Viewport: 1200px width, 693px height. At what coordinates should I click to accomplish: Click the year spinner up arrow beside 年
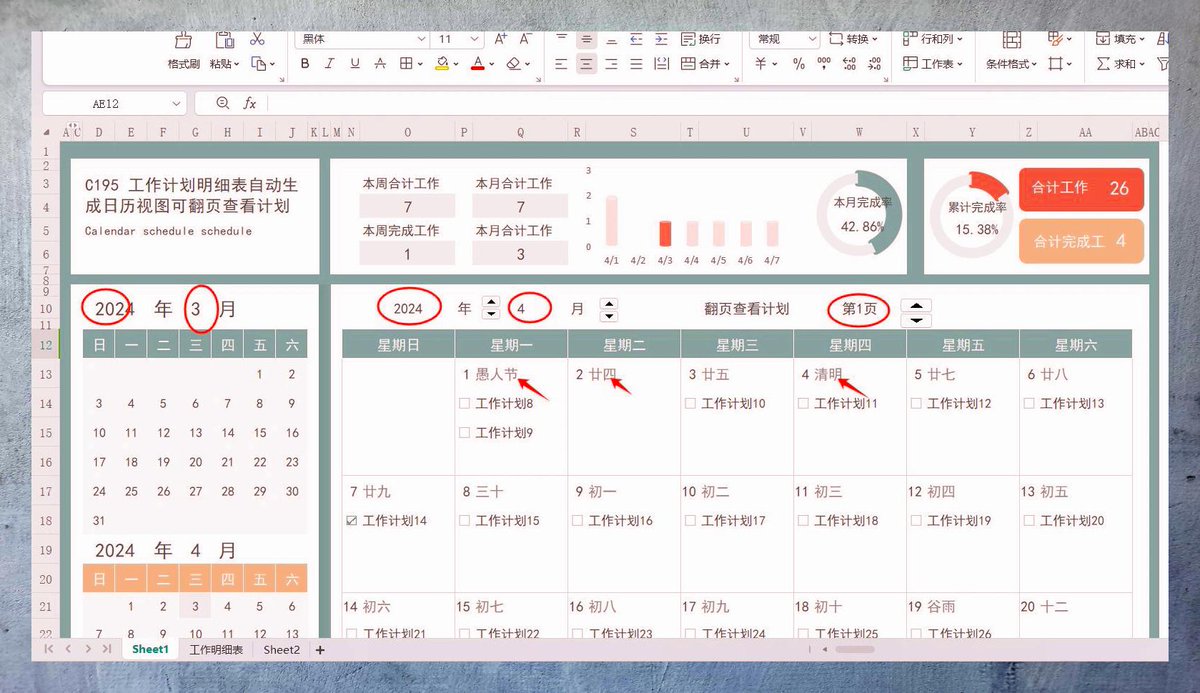(490, 303)
